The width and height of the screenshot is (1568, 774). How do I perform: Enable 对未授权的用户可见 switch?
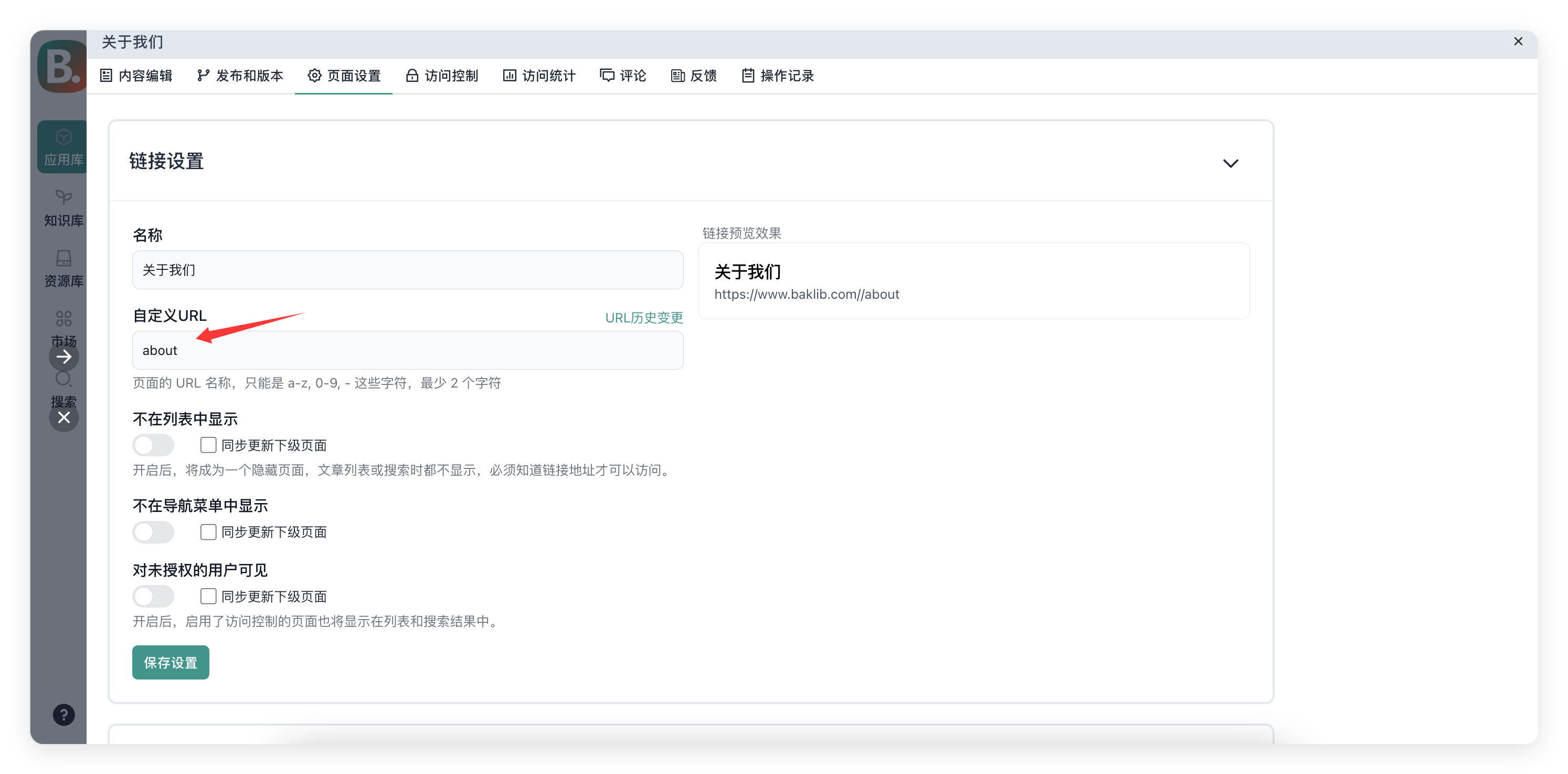153,596
